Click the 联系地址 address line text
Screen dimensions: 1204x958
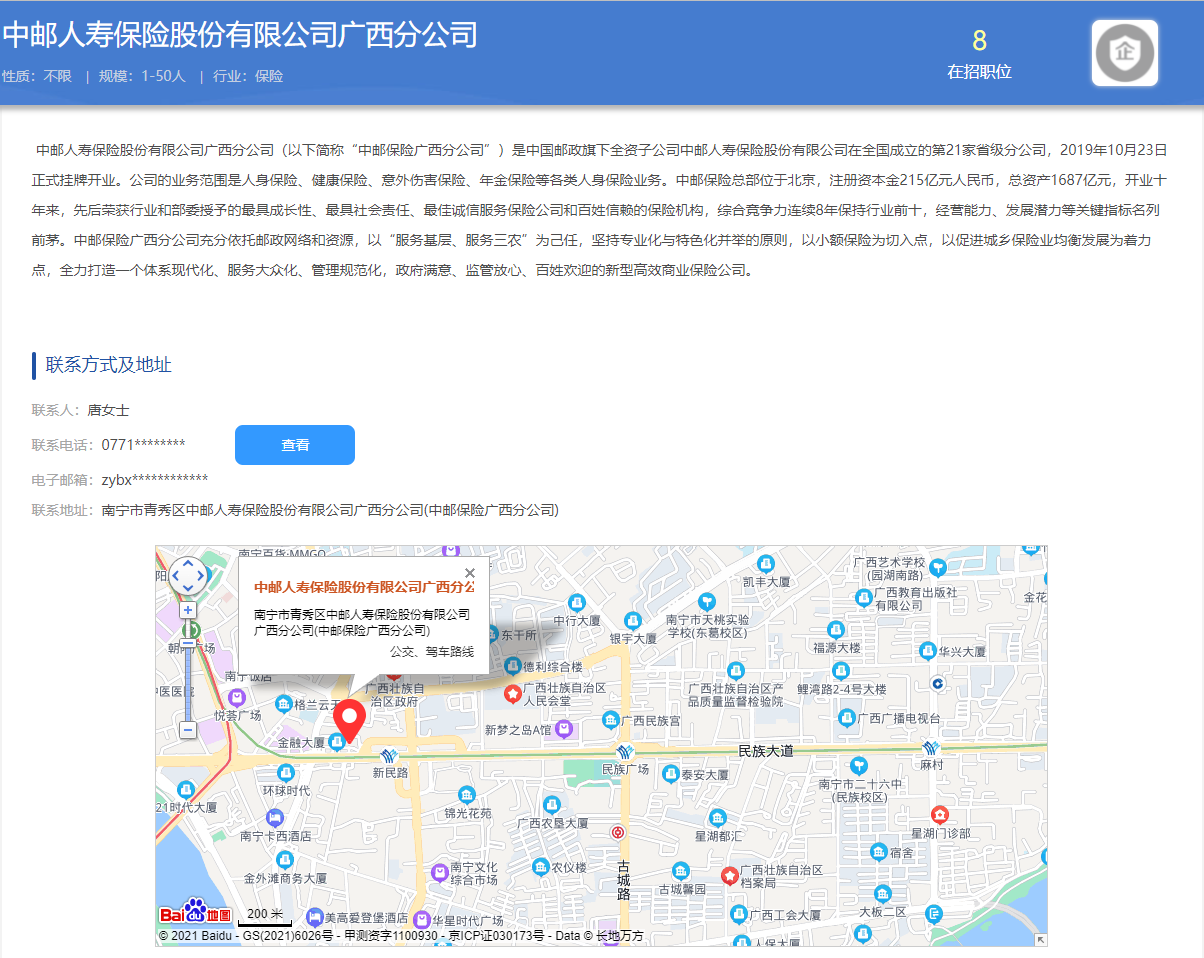pyautogui.click(x=330, y=510)
